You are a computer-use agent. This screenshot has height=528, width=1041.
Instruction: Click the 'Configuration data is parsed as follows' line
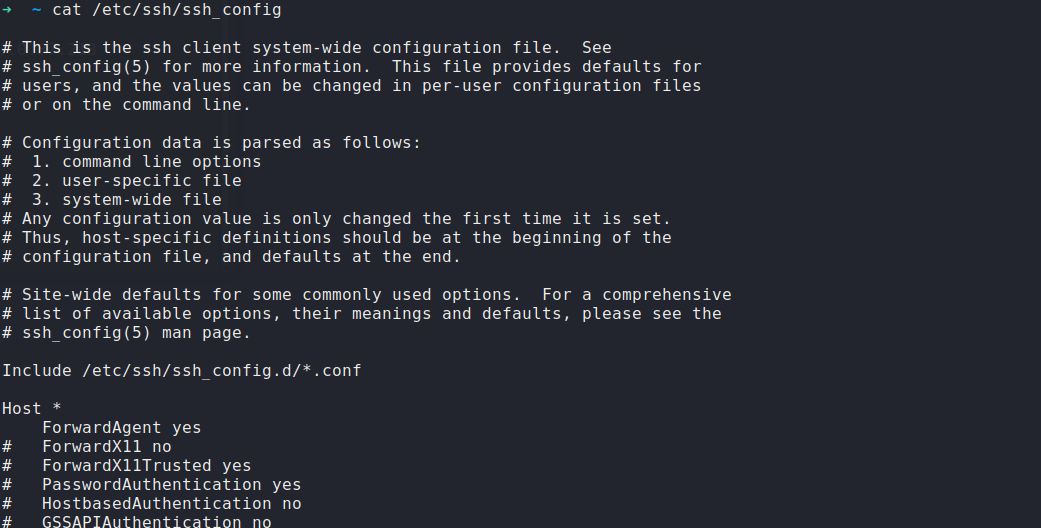tap(221, 143)
